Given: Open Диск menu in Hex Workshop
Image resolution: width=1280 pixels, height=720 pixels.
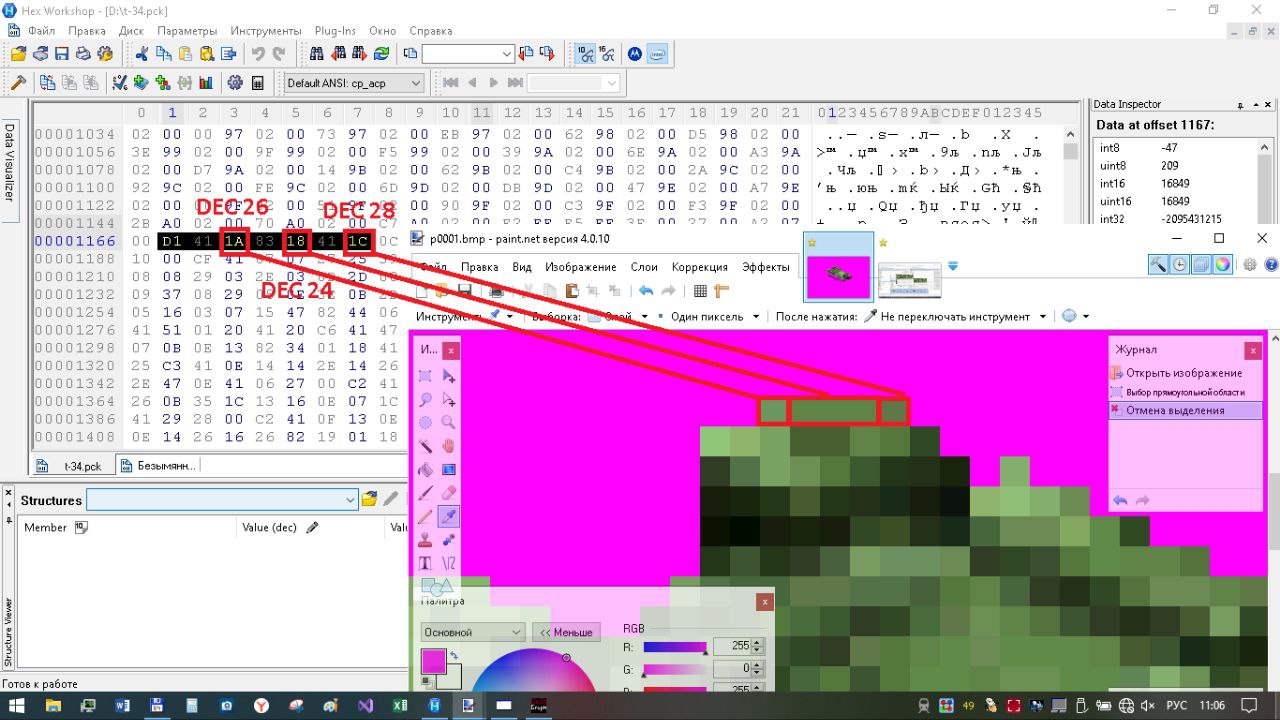Looking at the screenshot, I should (131, 31).
